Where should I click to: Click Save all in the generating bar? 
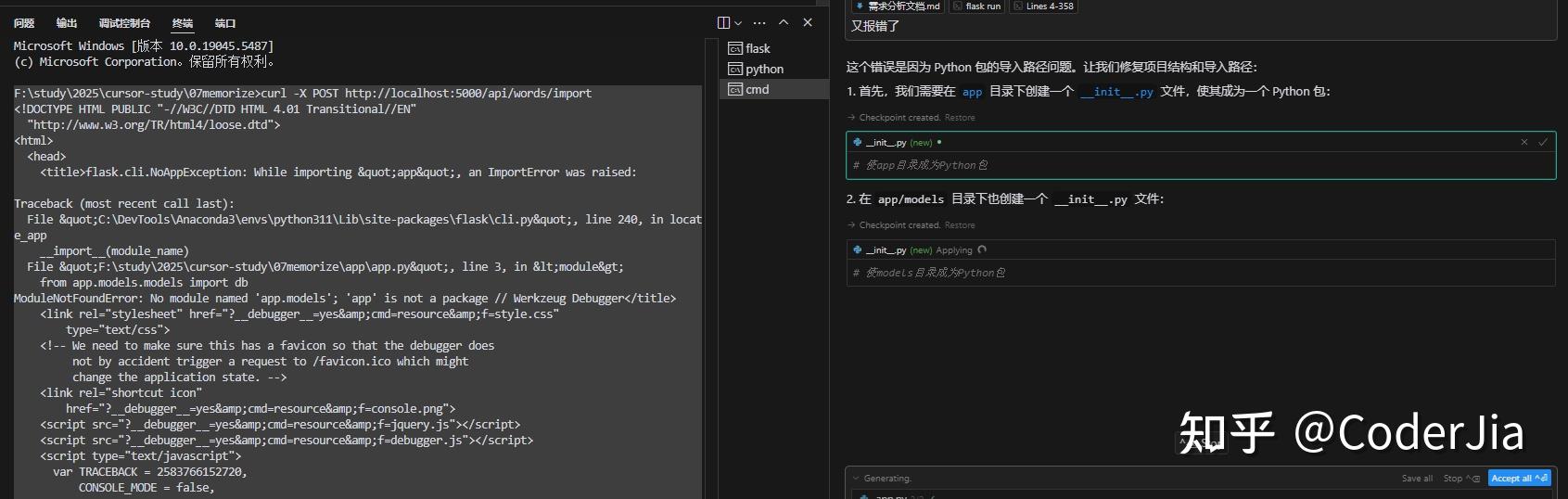(1417, 479)
